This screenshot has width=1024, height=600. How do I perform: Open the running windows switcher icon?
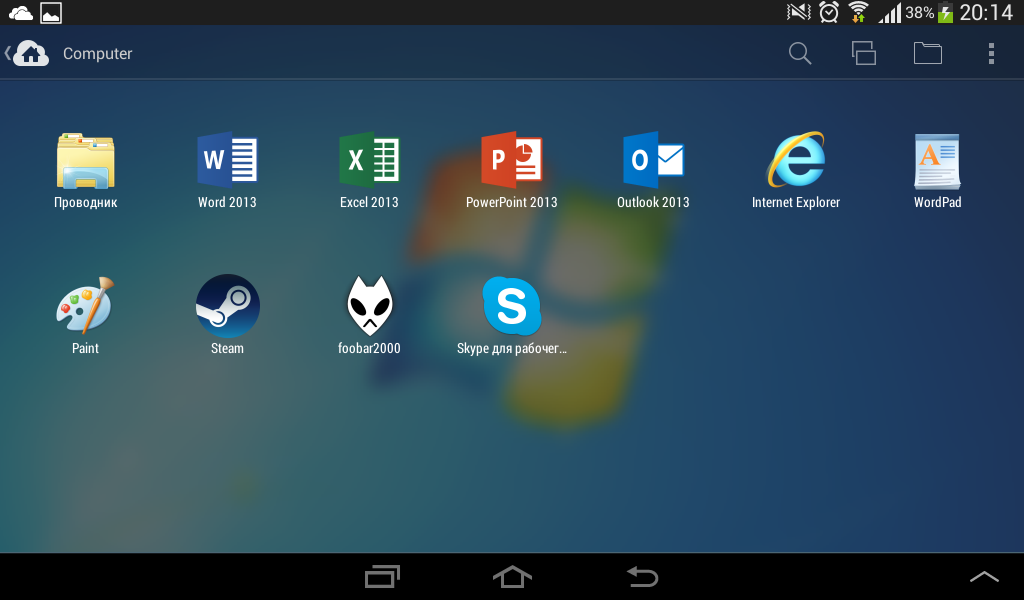(863, 54)
